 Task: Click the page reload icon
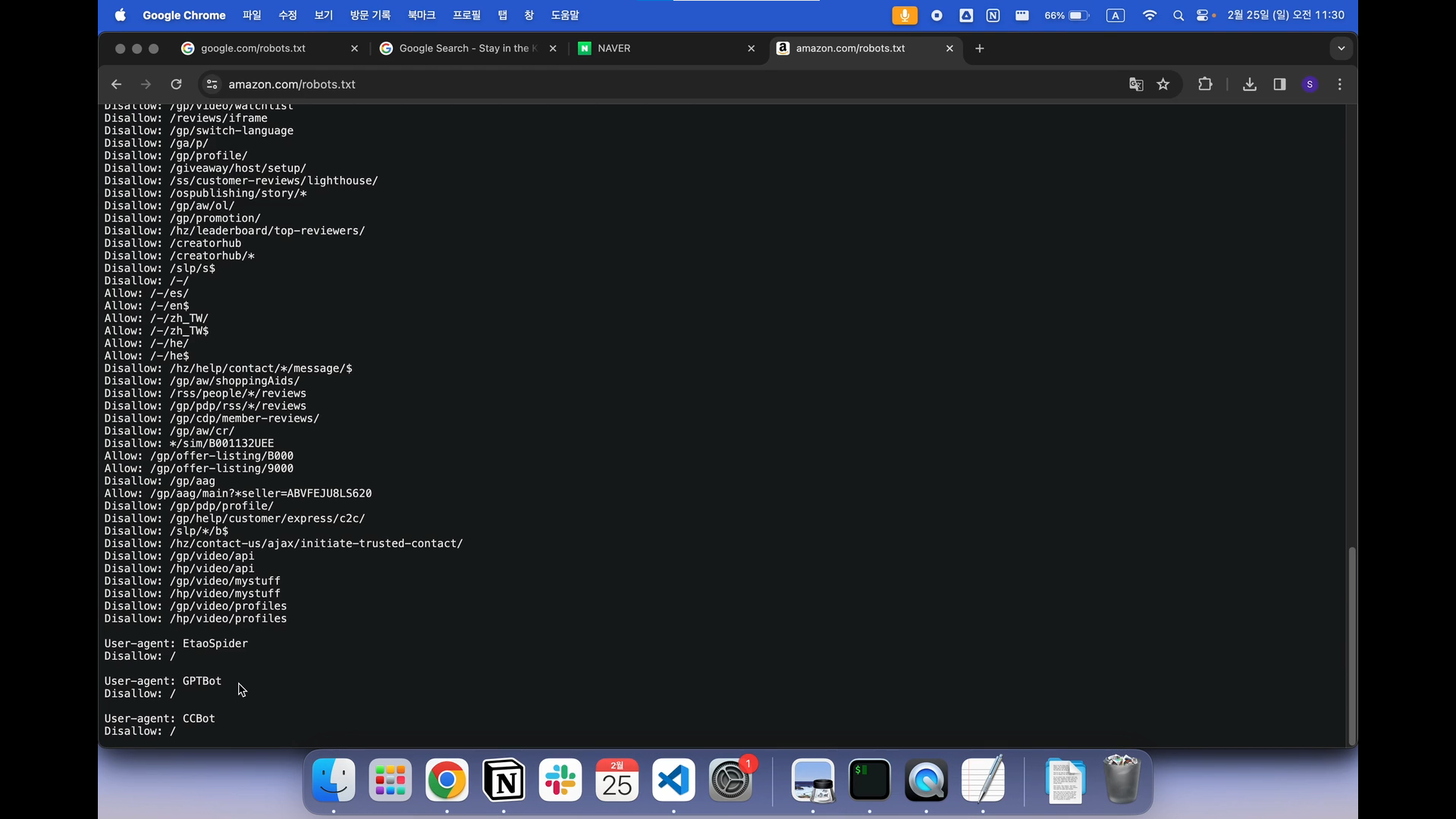(176, 84)
